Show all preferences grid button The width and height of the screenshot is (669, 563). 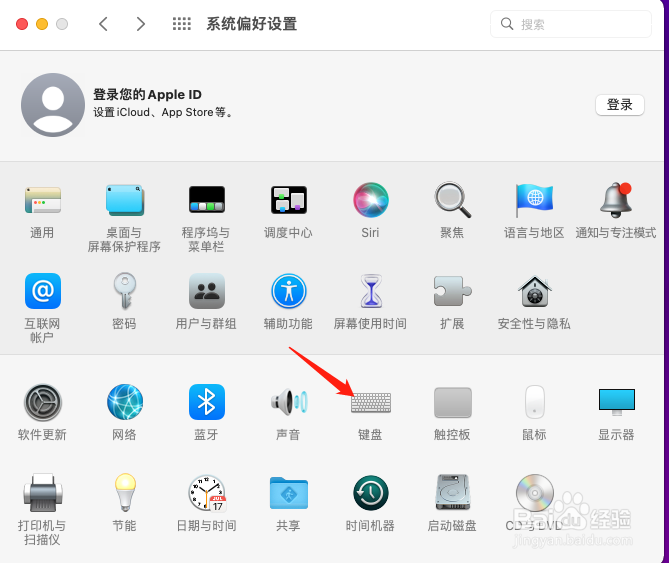182,24
